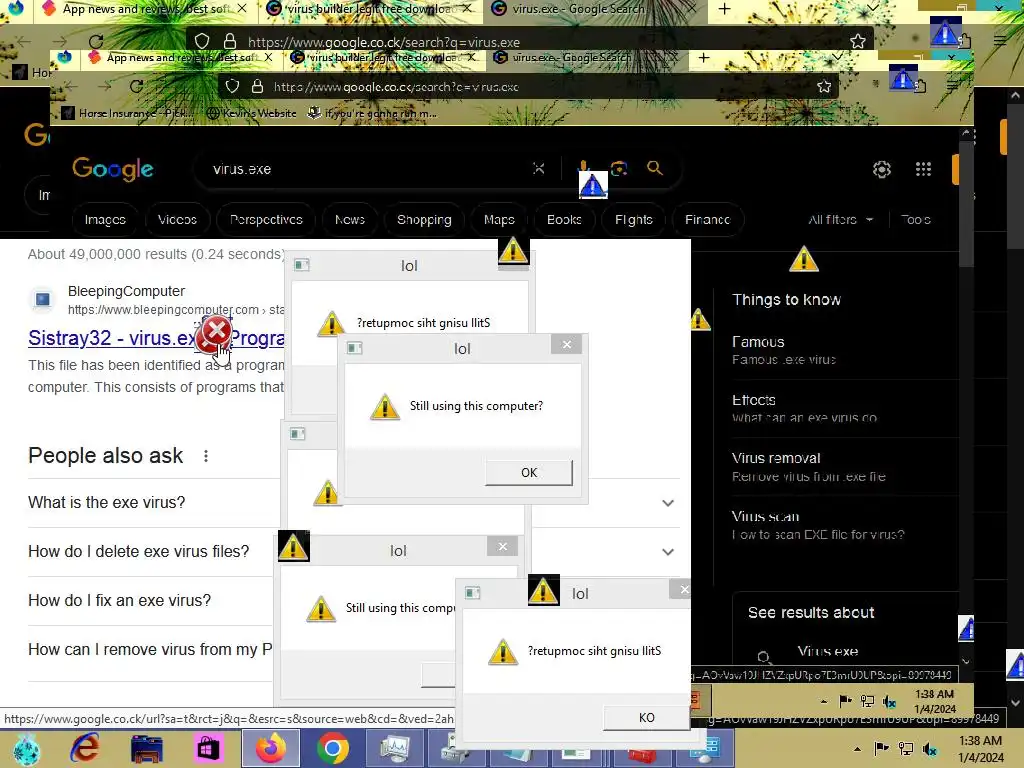Reload the page in the outer Firefox window

point(95,41)
